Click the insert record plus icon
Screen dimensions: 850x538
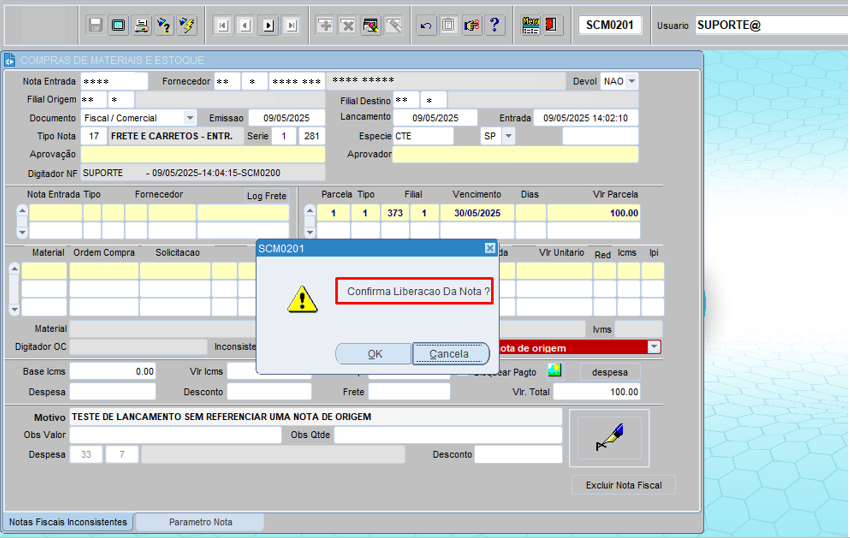click(x=325, y=25)
